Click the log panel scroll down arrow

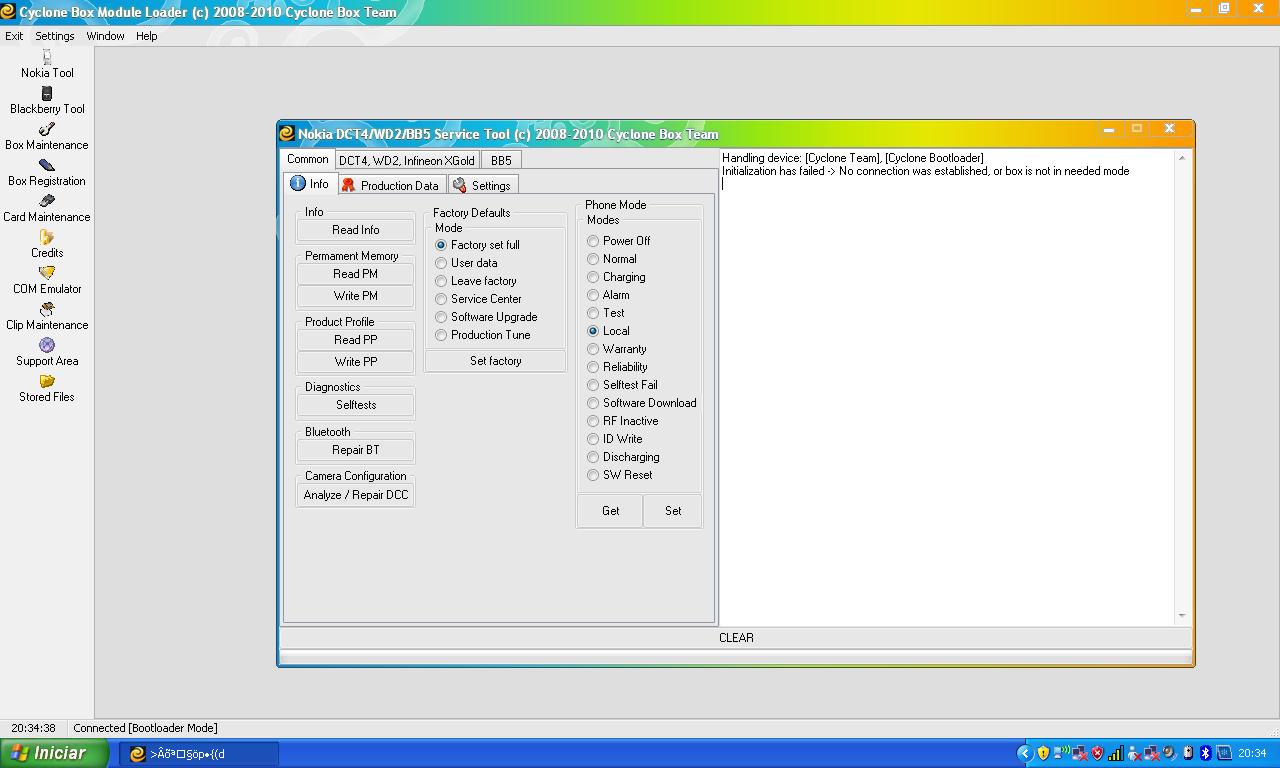click(1182, 616)
